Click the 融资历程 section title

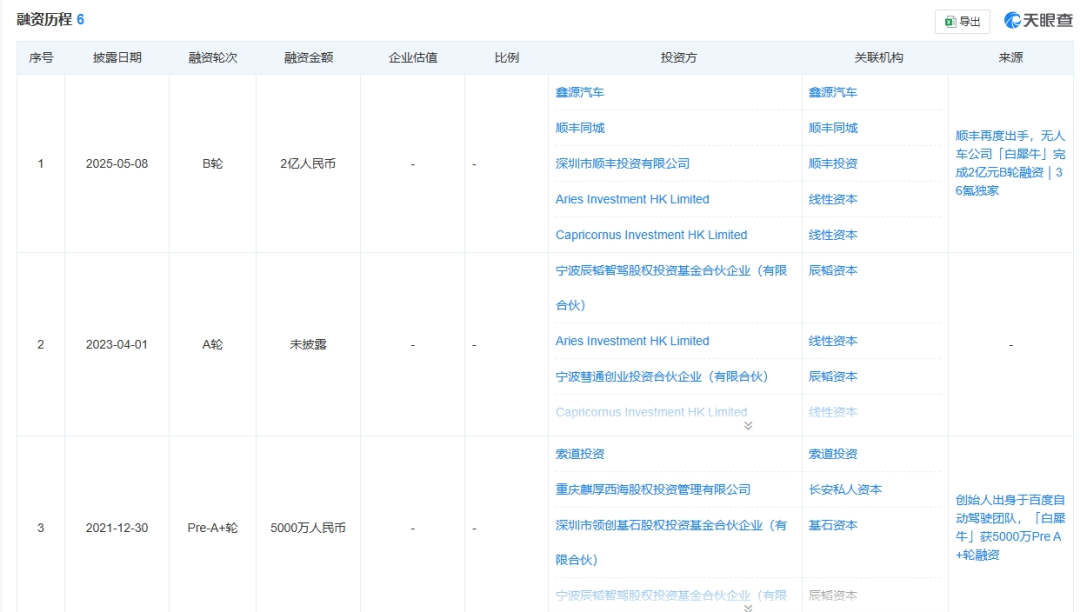[44, 19]
